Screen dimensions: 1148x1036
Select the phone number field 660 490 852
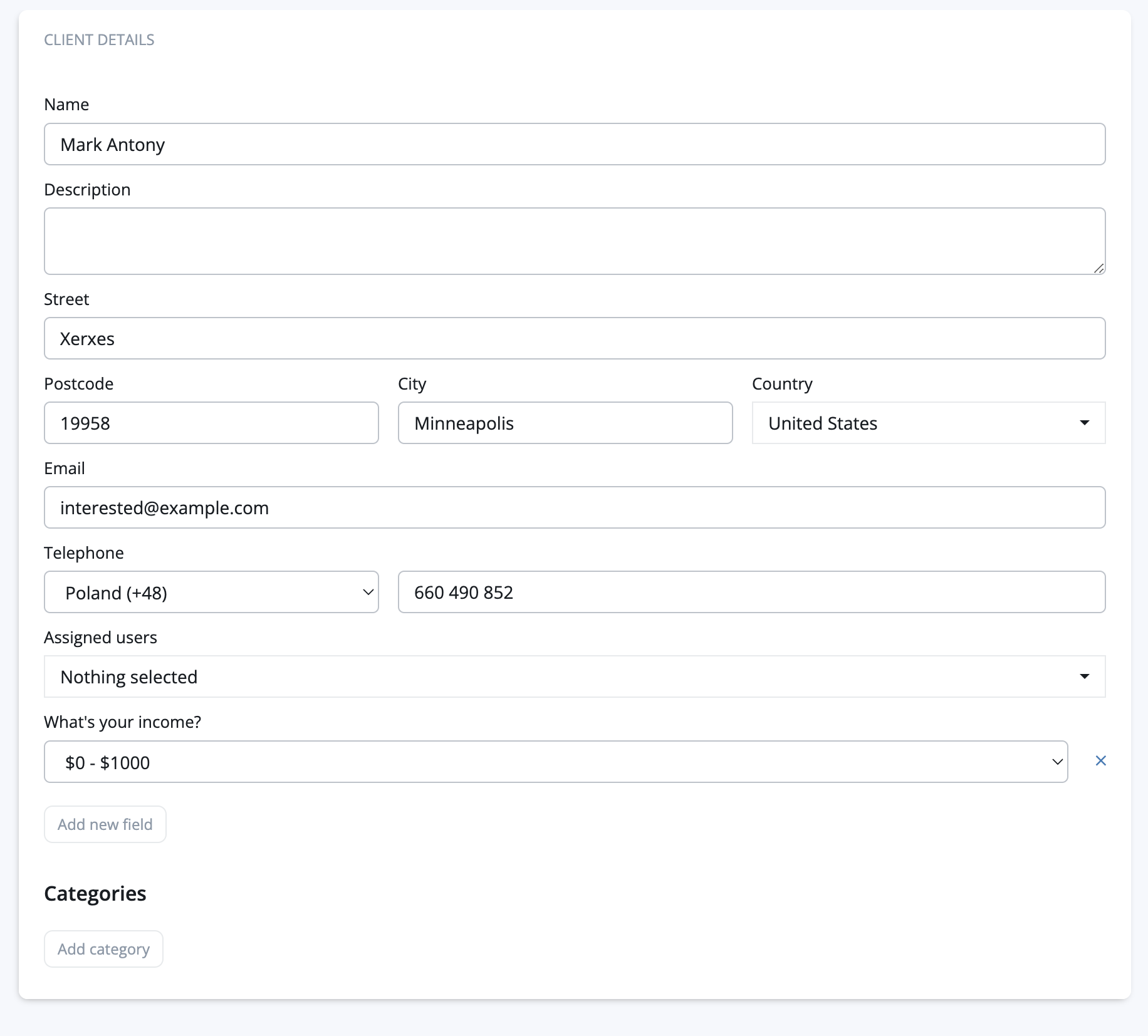point(751,593)
